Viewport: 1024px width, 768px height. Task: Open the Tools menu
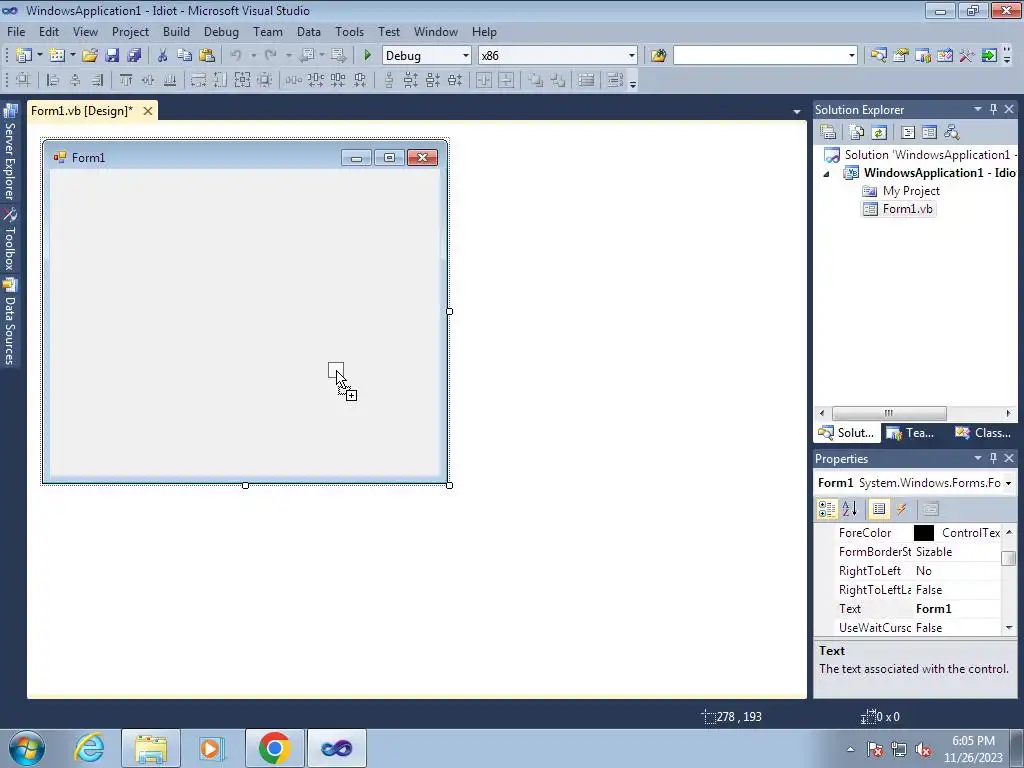click(349, 31)
